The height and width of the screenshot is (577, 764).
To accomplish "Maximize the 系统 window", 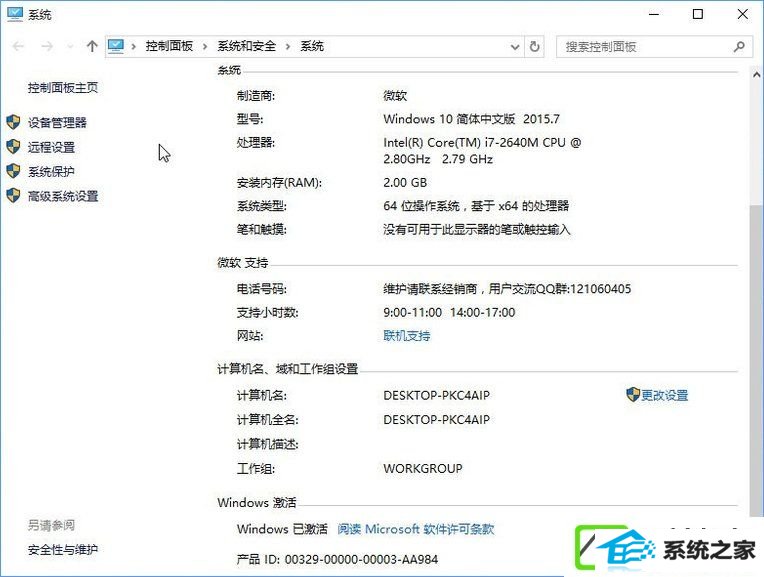I will 698,14.
